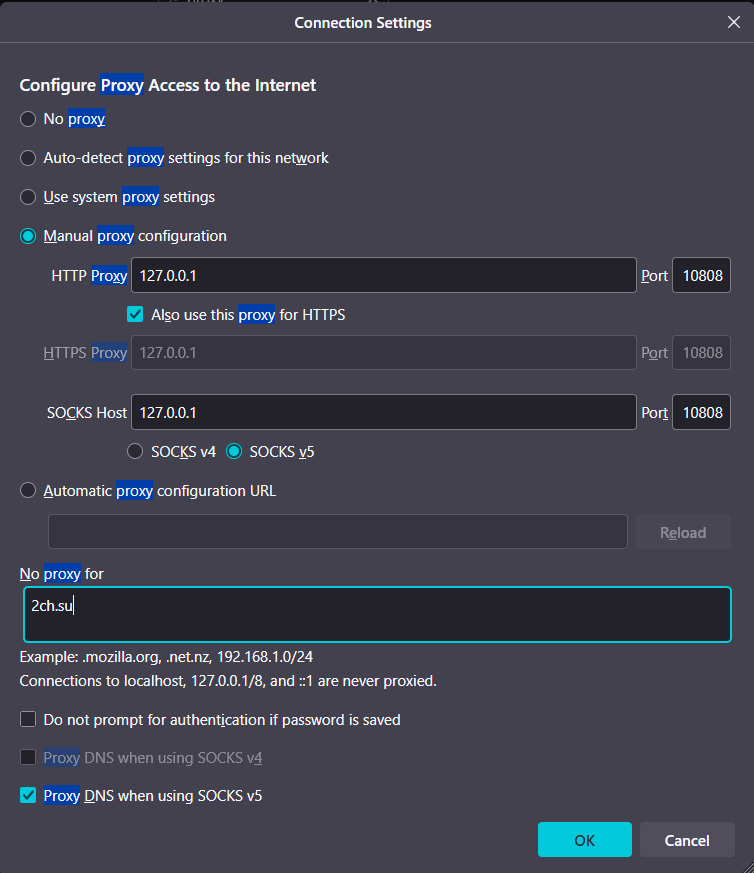Click the Cancel button
Image resolution: width=754 pixels, height=873 pixels.
coord(687,840)
